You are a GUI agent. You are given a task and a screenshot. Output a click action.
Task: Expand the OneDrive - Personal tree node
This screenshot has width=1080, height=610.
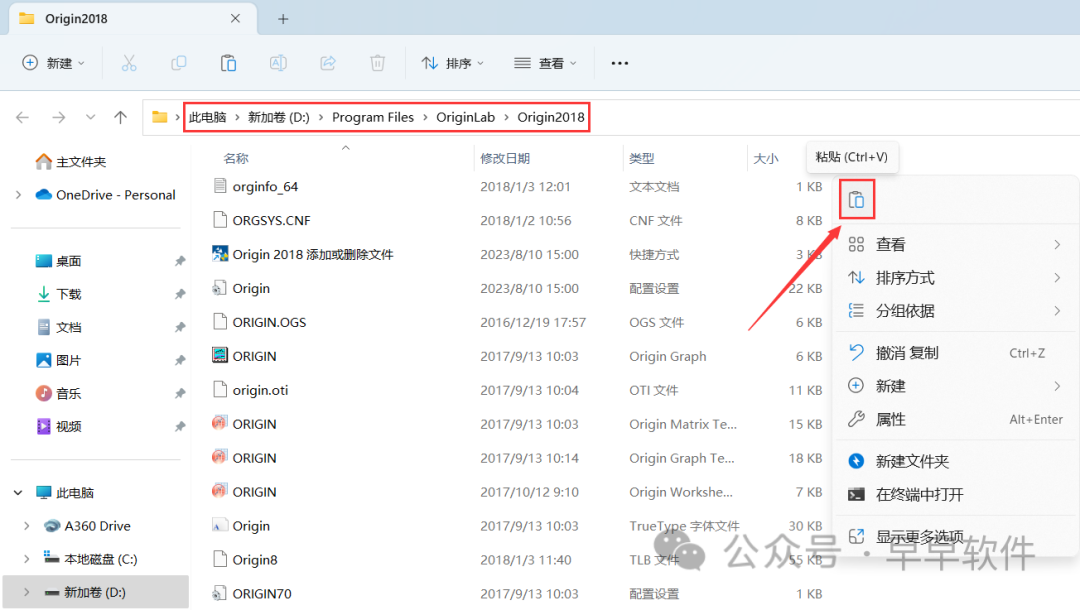19,195
